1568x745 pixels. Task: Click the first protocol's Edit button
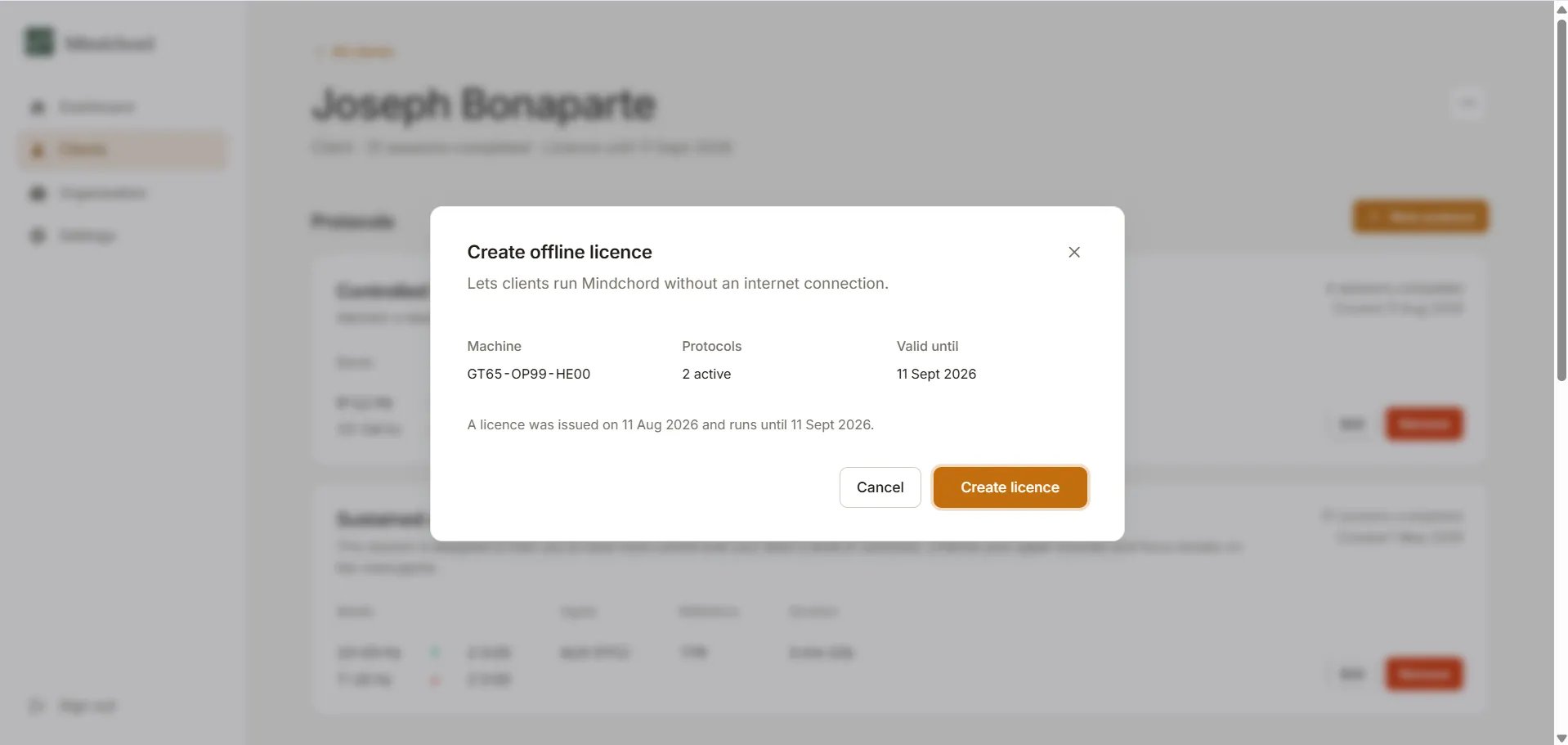click(x=1352, y=424)
